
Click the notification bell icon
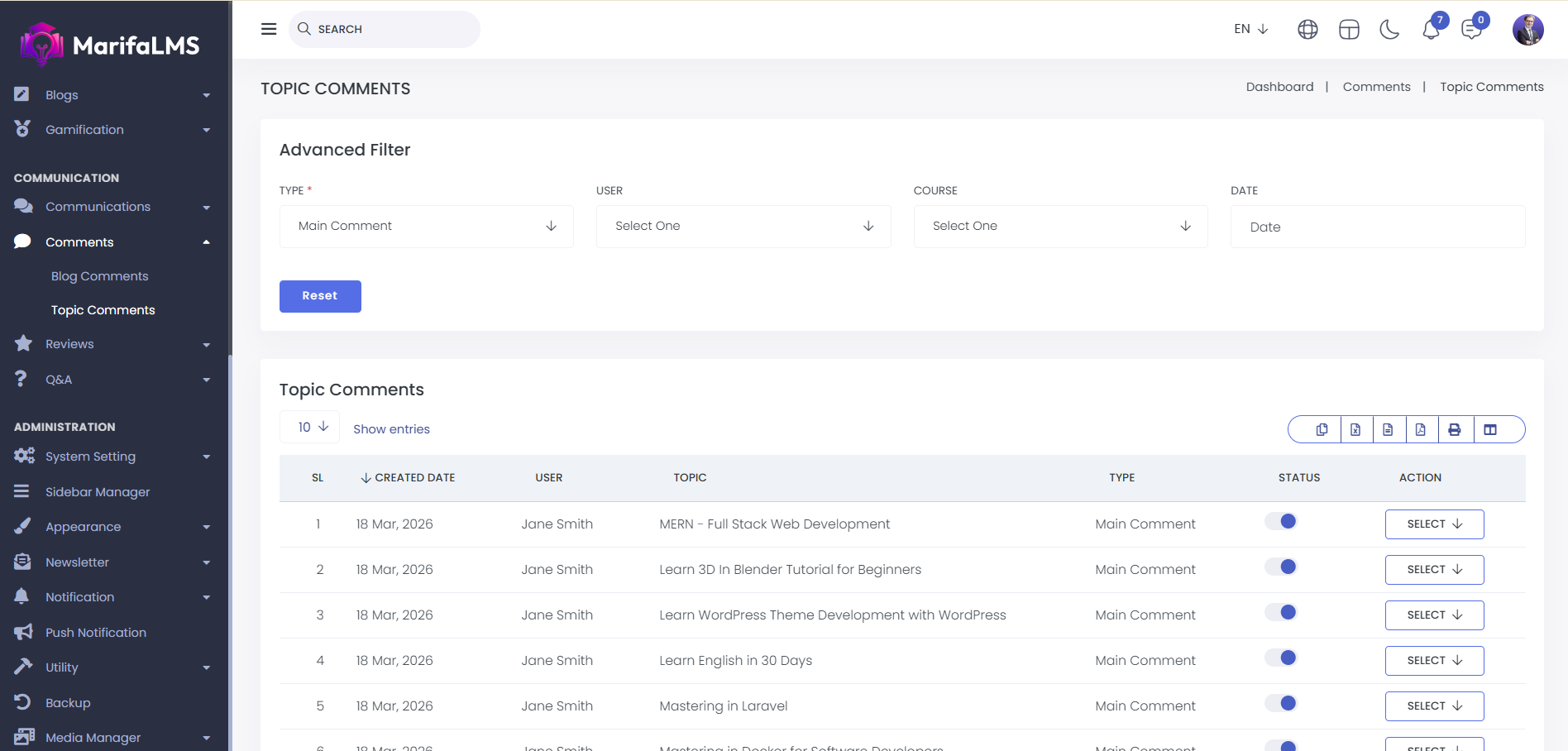click(1431, 30)
